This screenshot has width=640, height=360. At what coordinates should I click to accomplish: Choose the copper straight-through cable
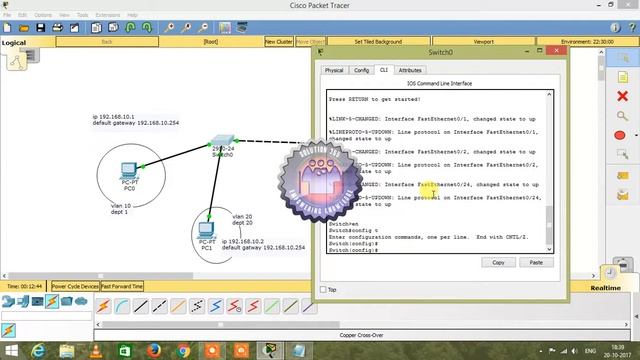[x=141, y=306]
